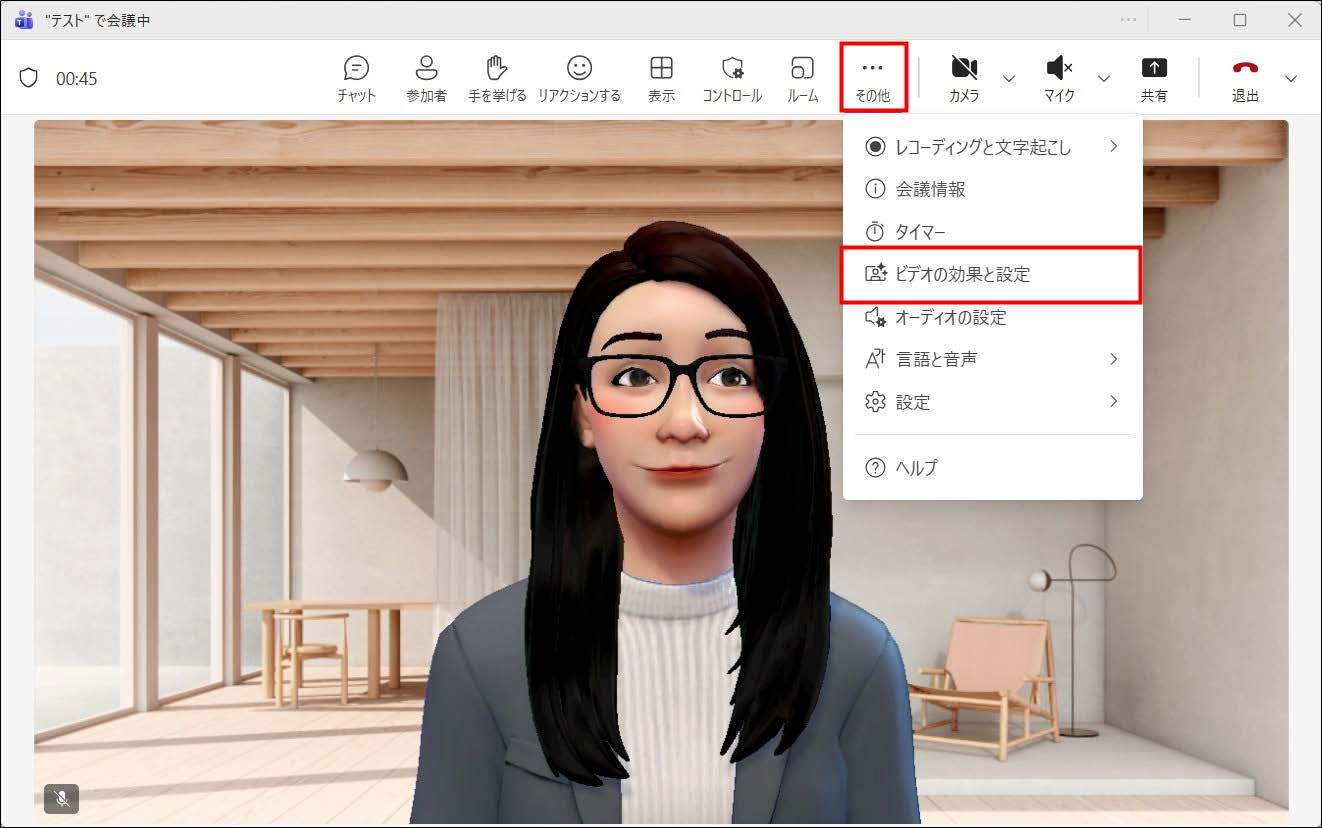1322x828 pixels.
Task: Click the shield security icon beside timer
Action: tap(29, 78)
